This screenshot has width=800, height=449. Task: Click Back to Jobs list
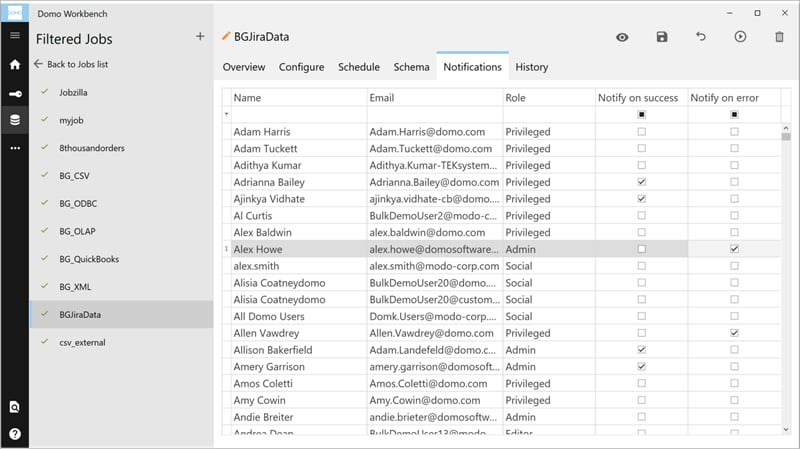[x=71, y=64]
